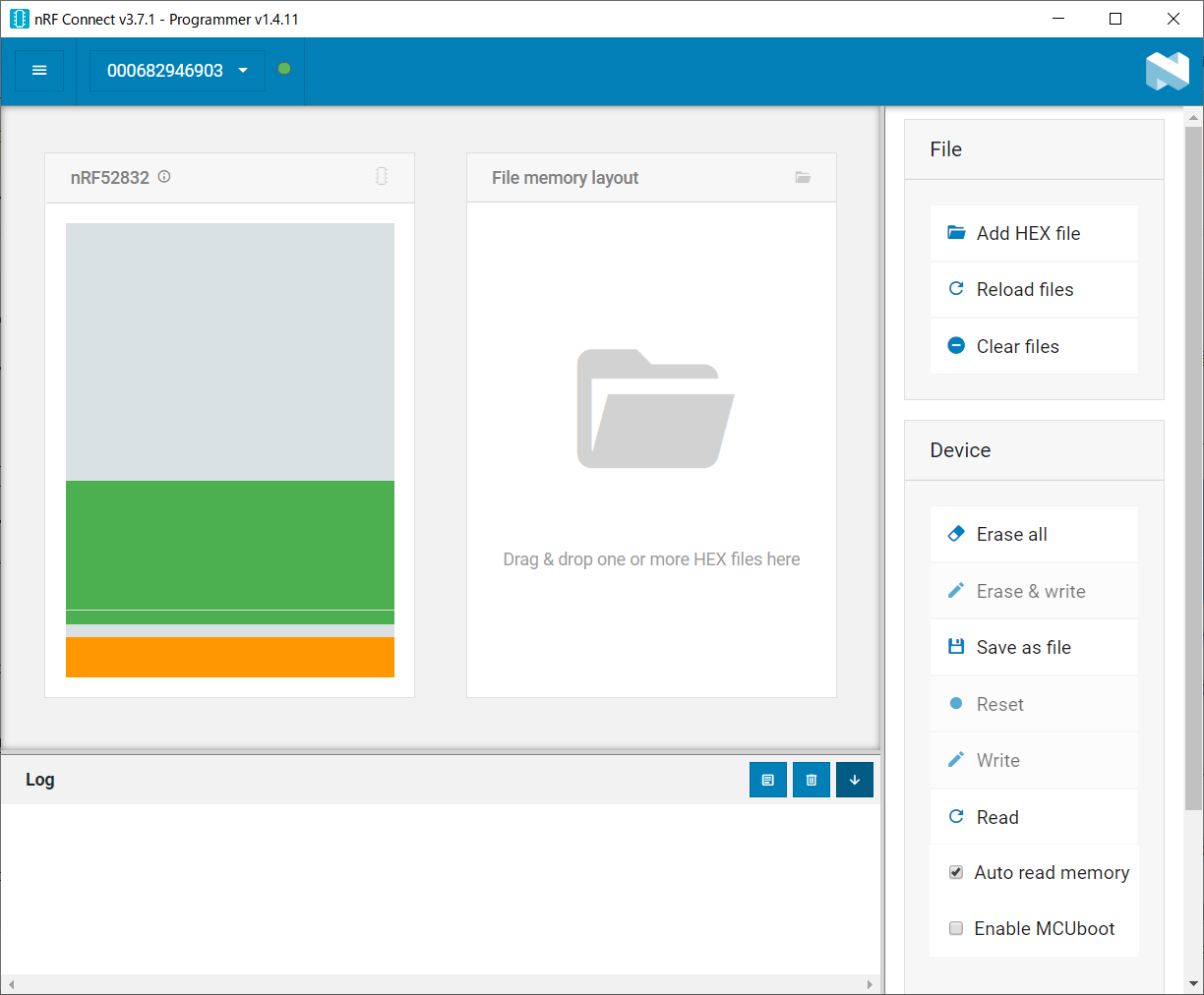Maximize the nRF Connect window
1204x995 pixels.
click(x=1115, y=19)
